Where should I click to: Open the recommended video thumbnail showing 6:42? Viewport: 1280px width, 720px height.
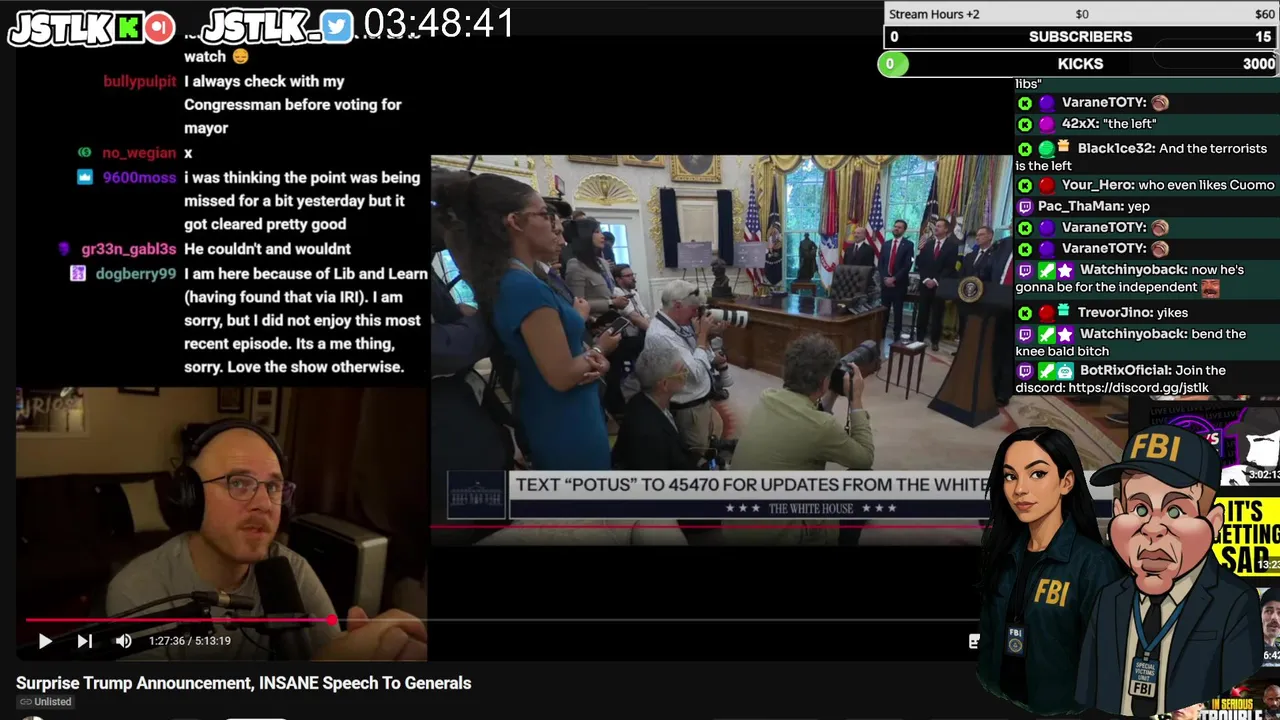click(x=1270, y=625)
